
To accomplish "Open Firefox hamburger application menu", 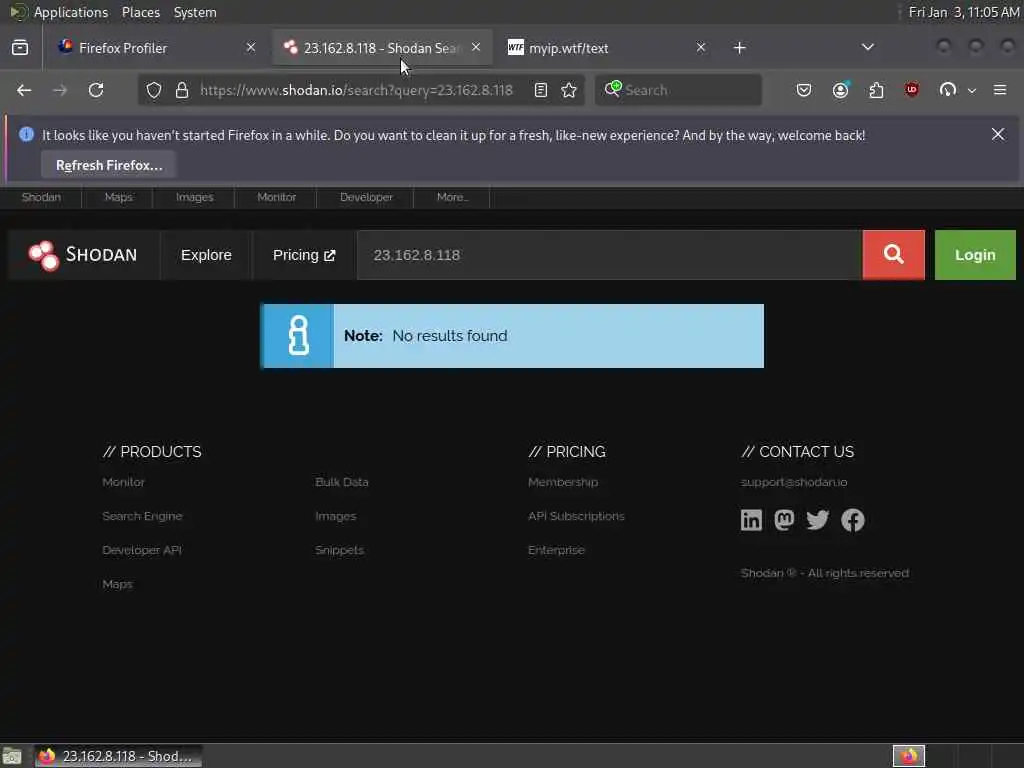I will tap(1000, 90).
